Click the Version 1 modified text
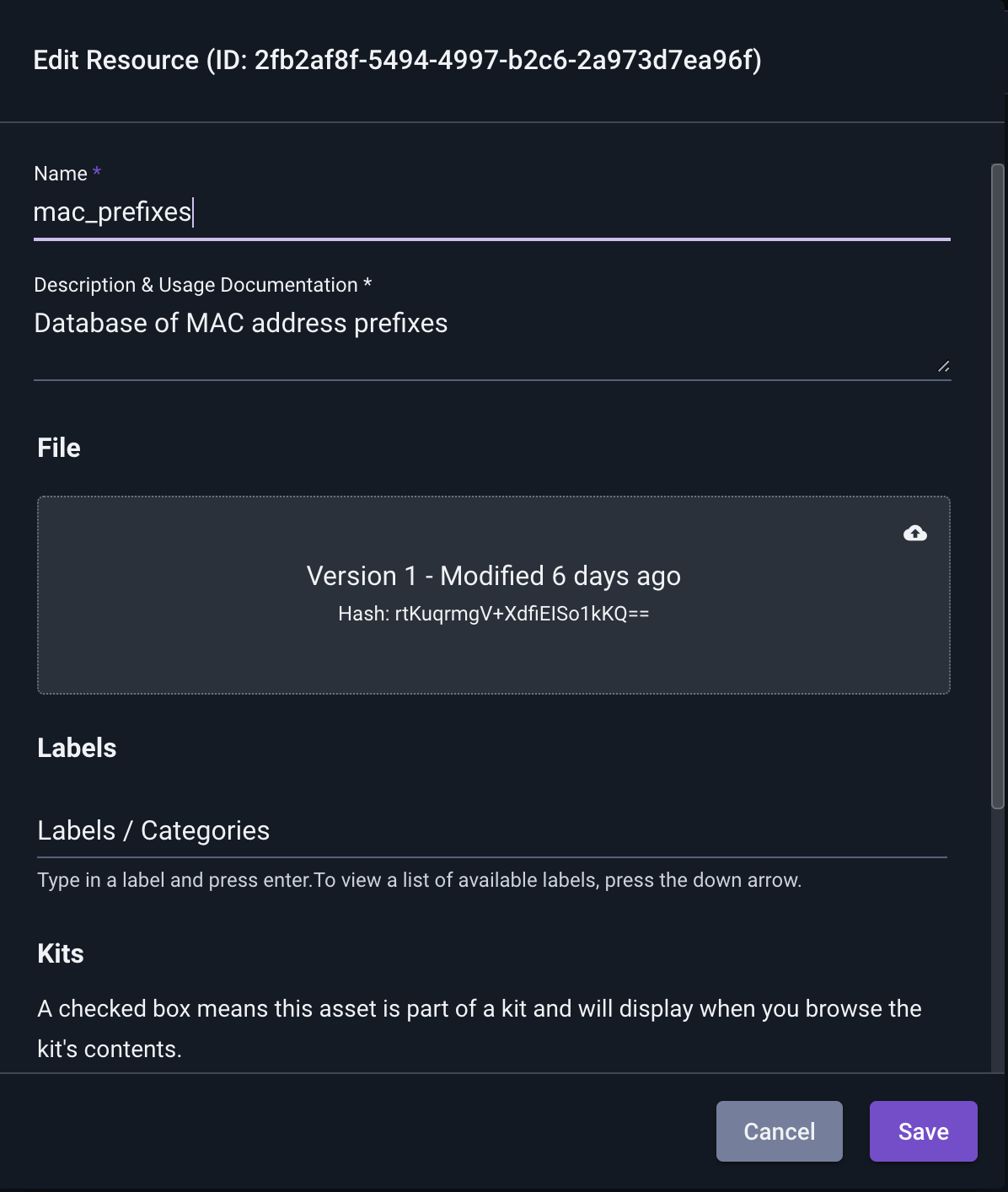The height and width of the screenshot is (1192, 1008). pos(494,576)
